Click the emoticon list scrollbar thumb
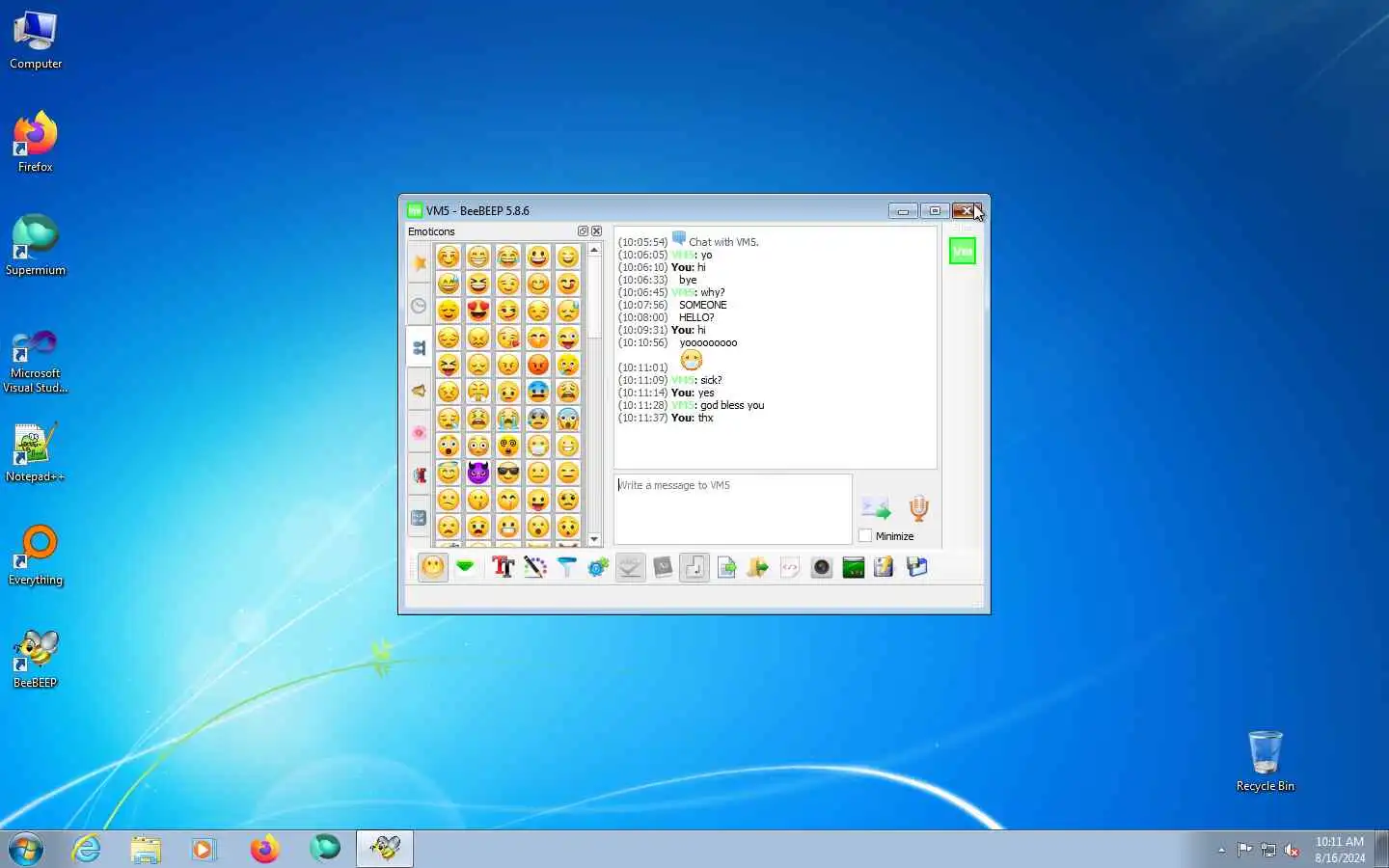This screenshot has width=1389, height=868. tap(594, 297)
